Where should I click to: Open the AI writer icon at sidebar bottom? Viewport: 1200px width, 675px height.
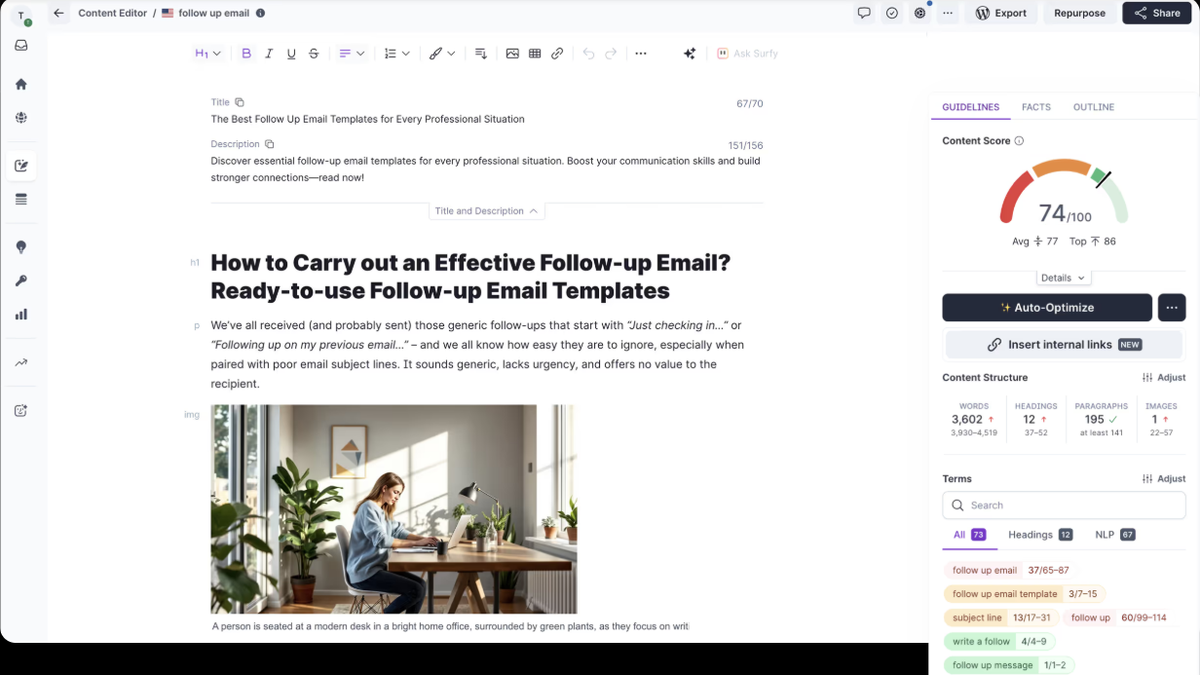coord(21,410)
